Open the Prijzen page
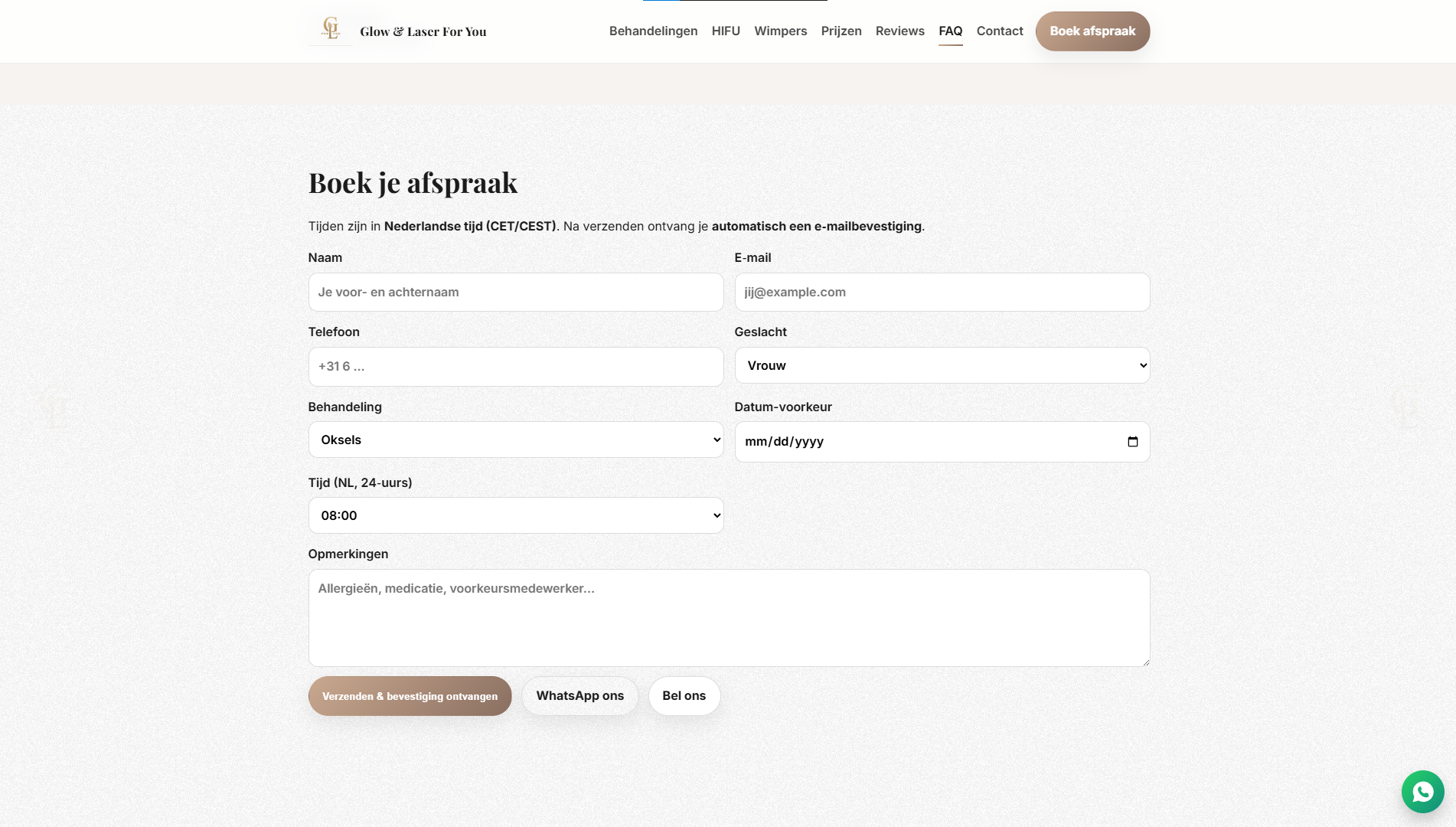Screen dimensions: 1456x827 click(x=841, y=31)
